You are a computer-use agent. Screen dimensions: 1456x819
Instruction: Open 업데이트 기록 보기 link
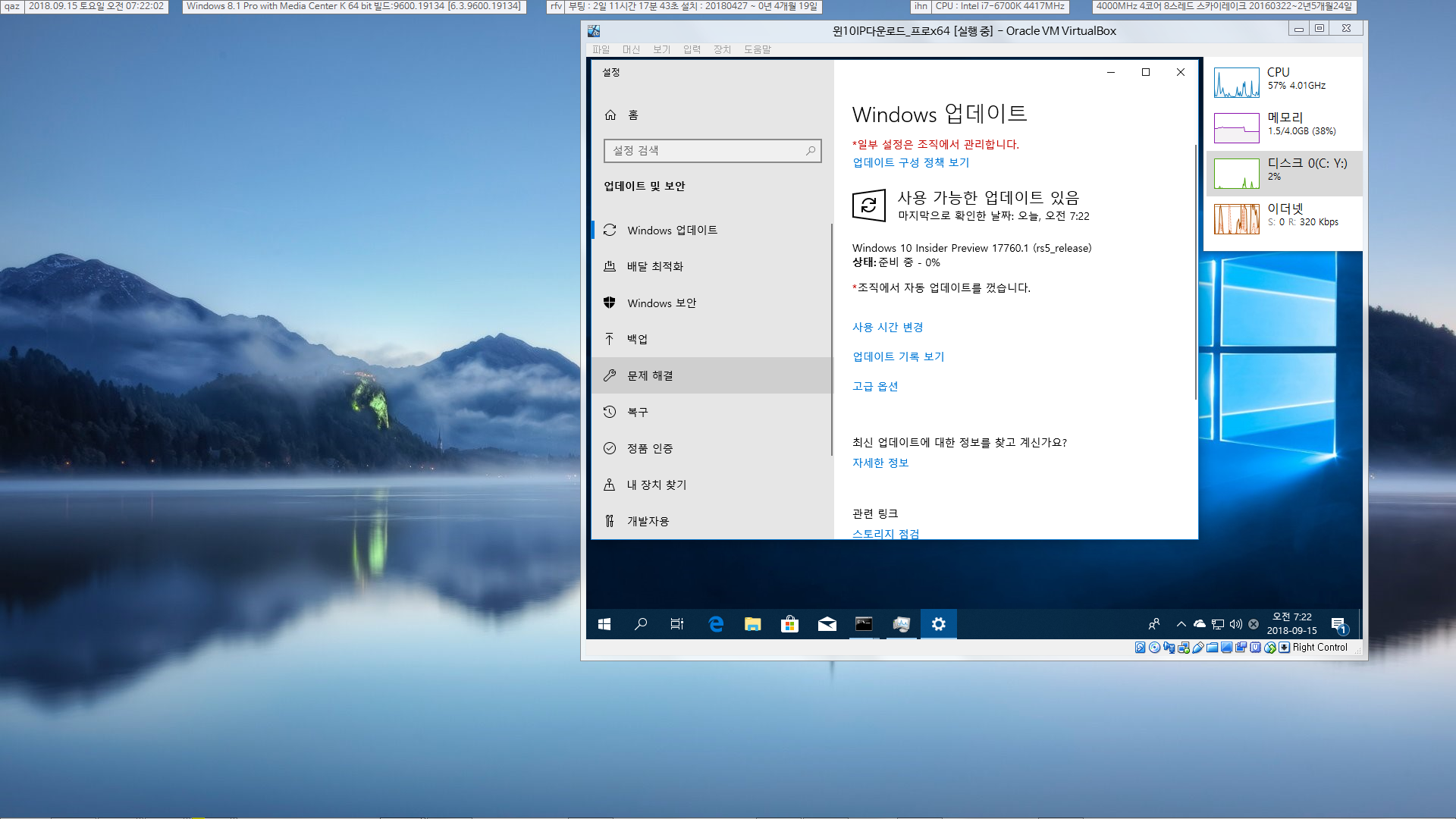point(899,356)
